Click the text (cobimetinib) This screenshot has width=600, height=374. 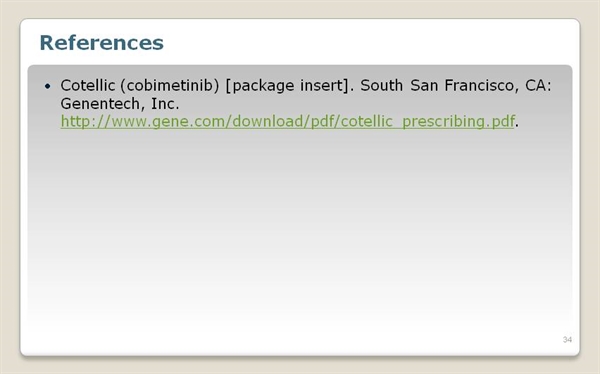click(170, 86)
